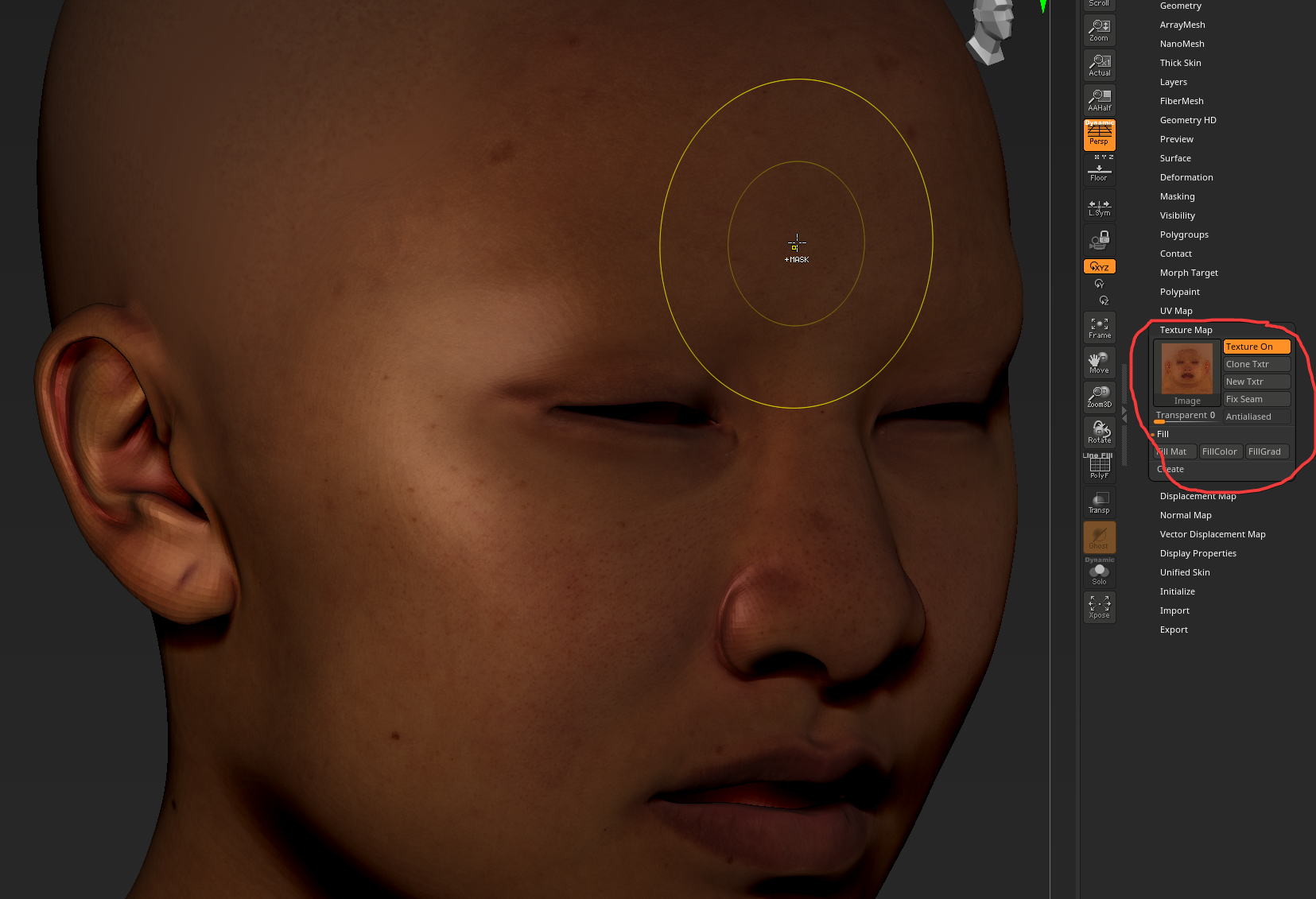Adjust the Transparent slider
This screenshot has height=899, width=1316.
pyautogui.click(x=1186, y=417)
